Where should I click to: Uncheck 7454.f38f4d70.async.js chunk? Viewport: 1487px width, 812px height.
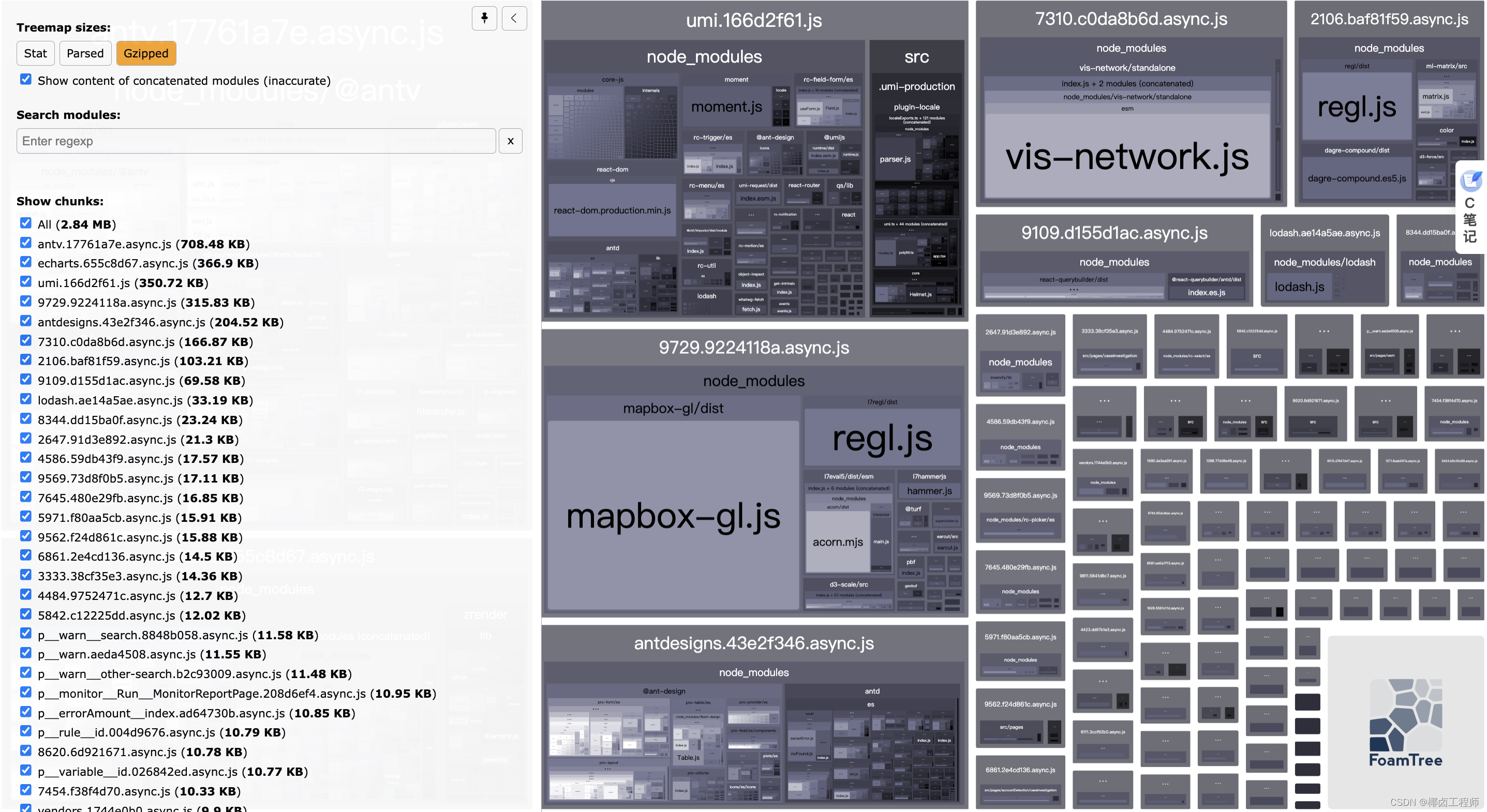[25, 790]
